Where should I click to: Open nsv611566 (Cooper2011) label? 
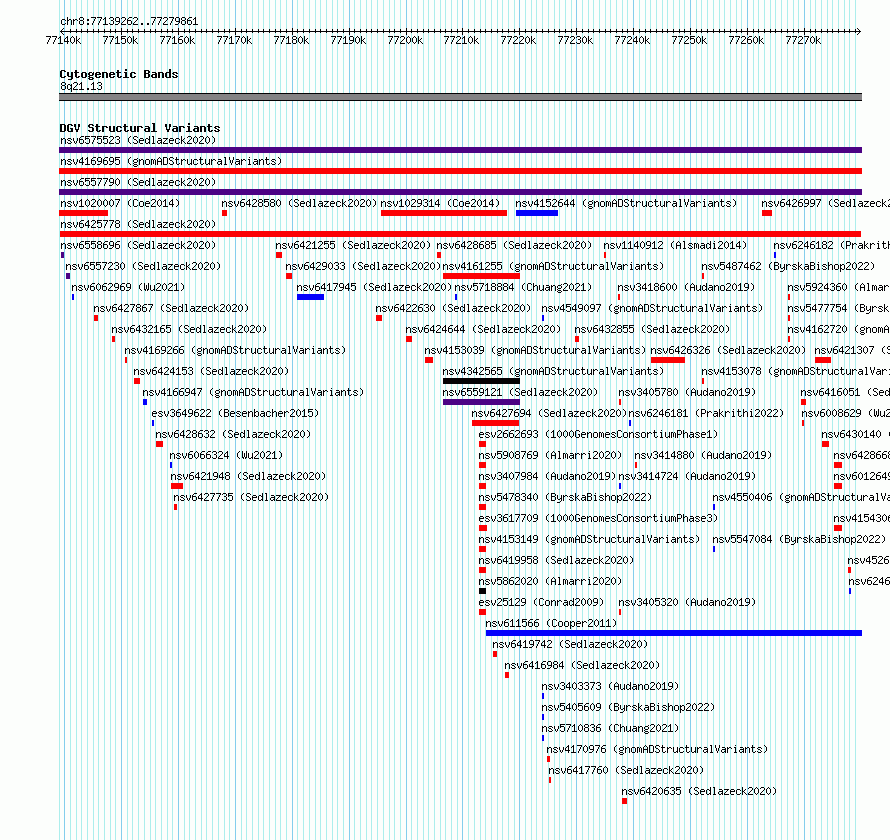pos(551,623)
